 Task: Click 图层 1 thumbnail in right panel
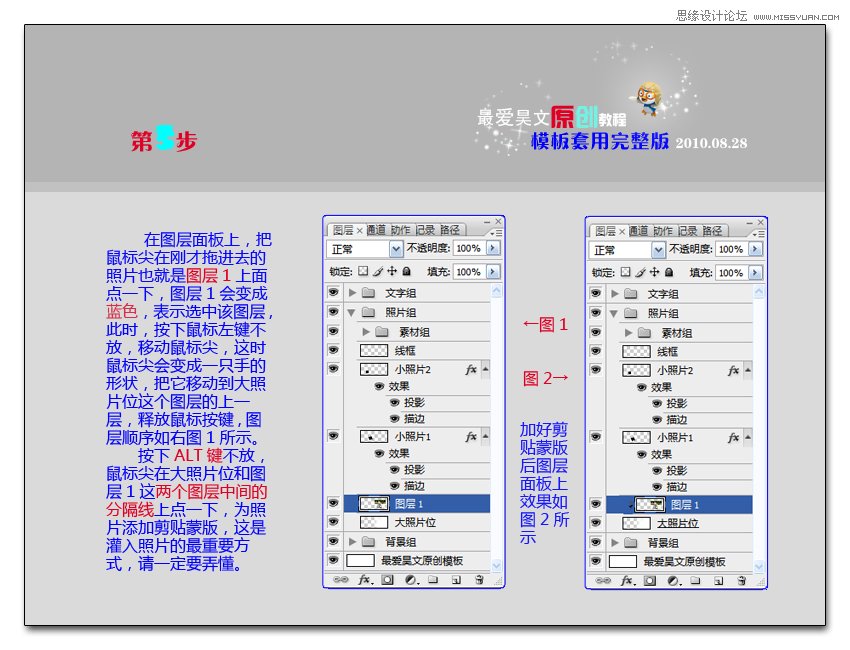650,505
